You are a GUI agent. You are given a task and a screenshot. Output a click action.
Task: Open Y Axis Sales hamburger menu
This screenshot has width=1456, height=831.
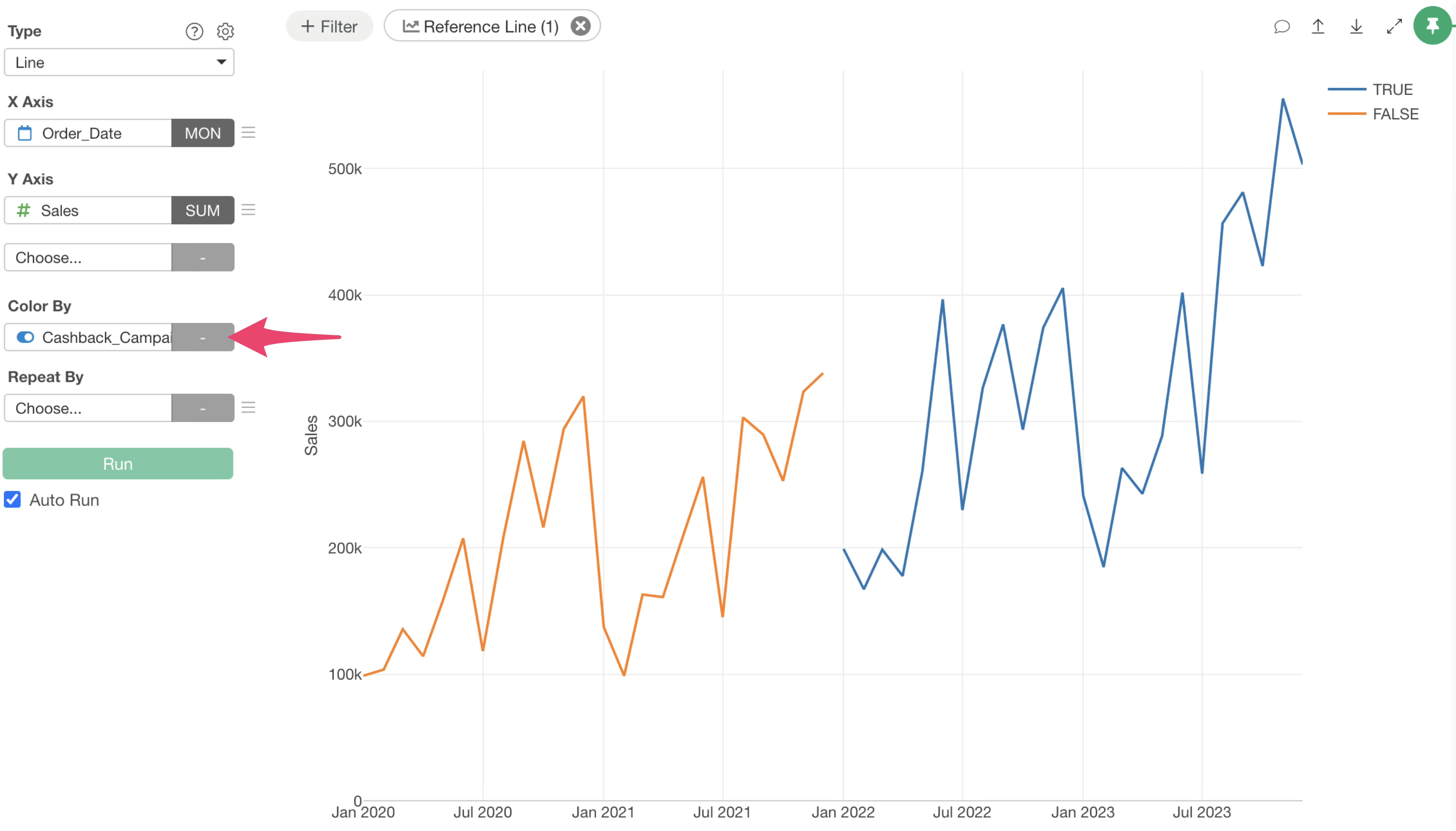[x=249, y=210]
